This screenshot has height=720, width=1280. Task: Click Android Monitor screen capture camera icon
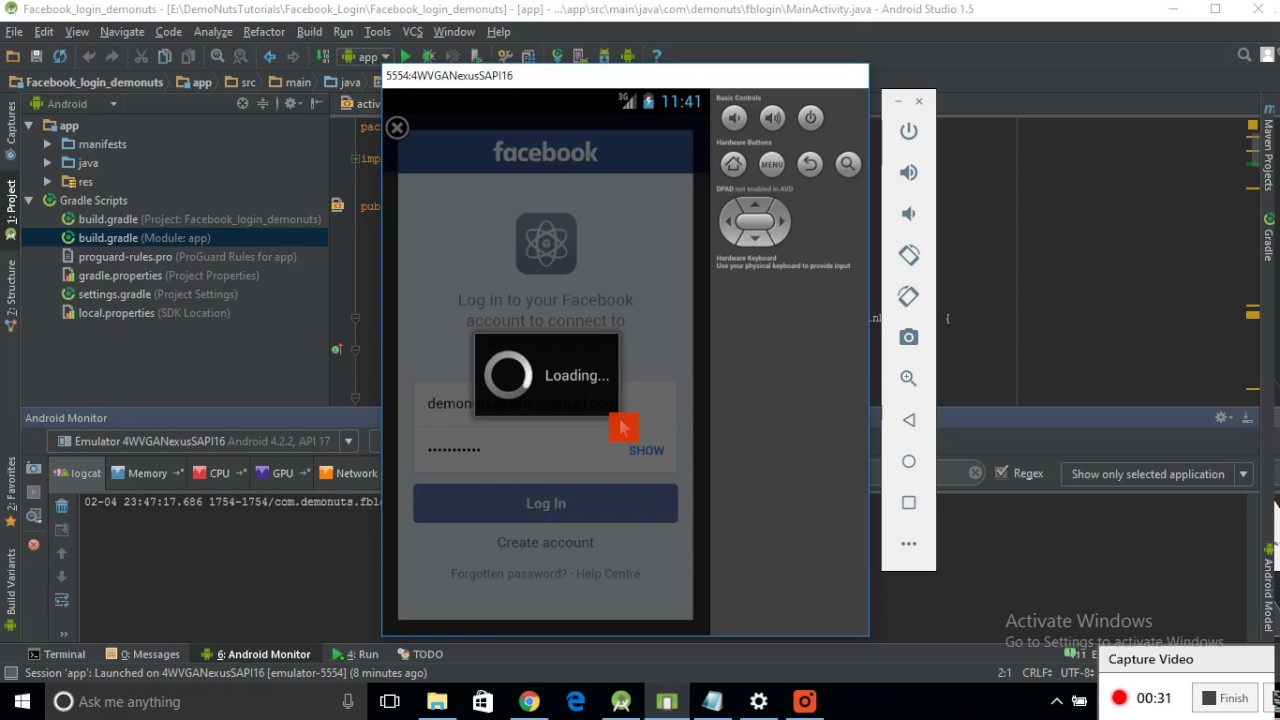(33, 468)
